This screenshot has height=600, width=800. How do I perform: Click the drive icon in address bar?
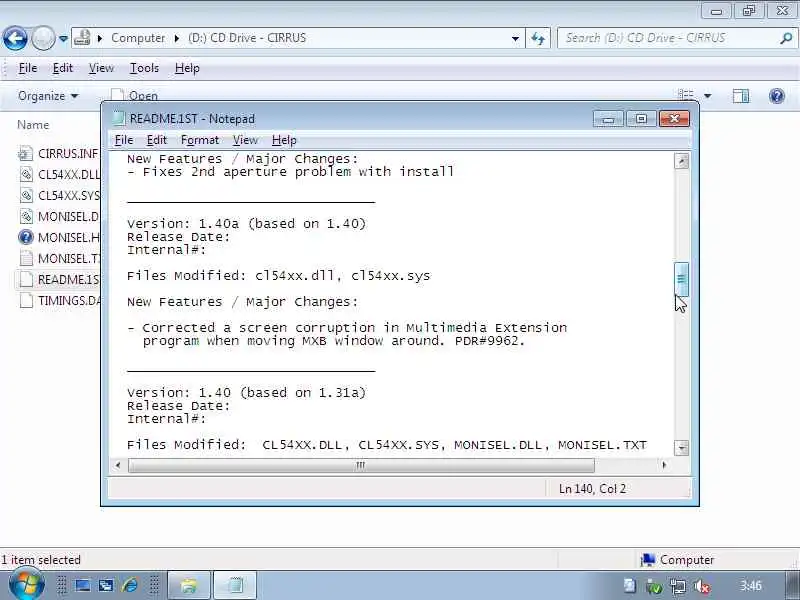(82, 38)
